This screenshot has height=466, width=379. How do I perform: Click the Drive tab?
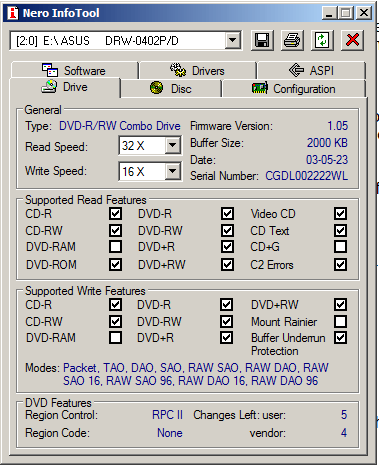click(x=65, y=87)
